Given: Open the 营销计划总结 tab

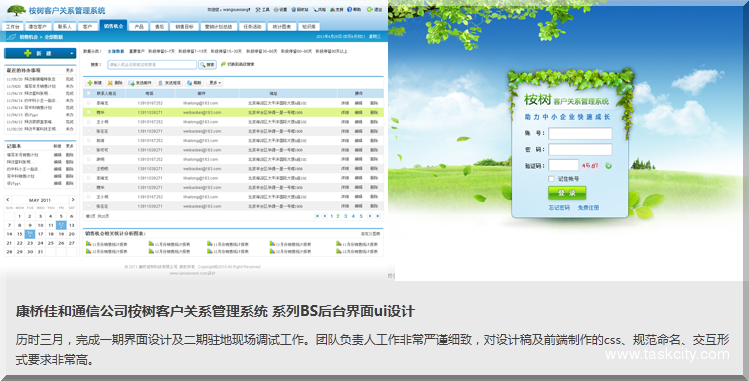Looking at the screenshot, I should (218, 27).
